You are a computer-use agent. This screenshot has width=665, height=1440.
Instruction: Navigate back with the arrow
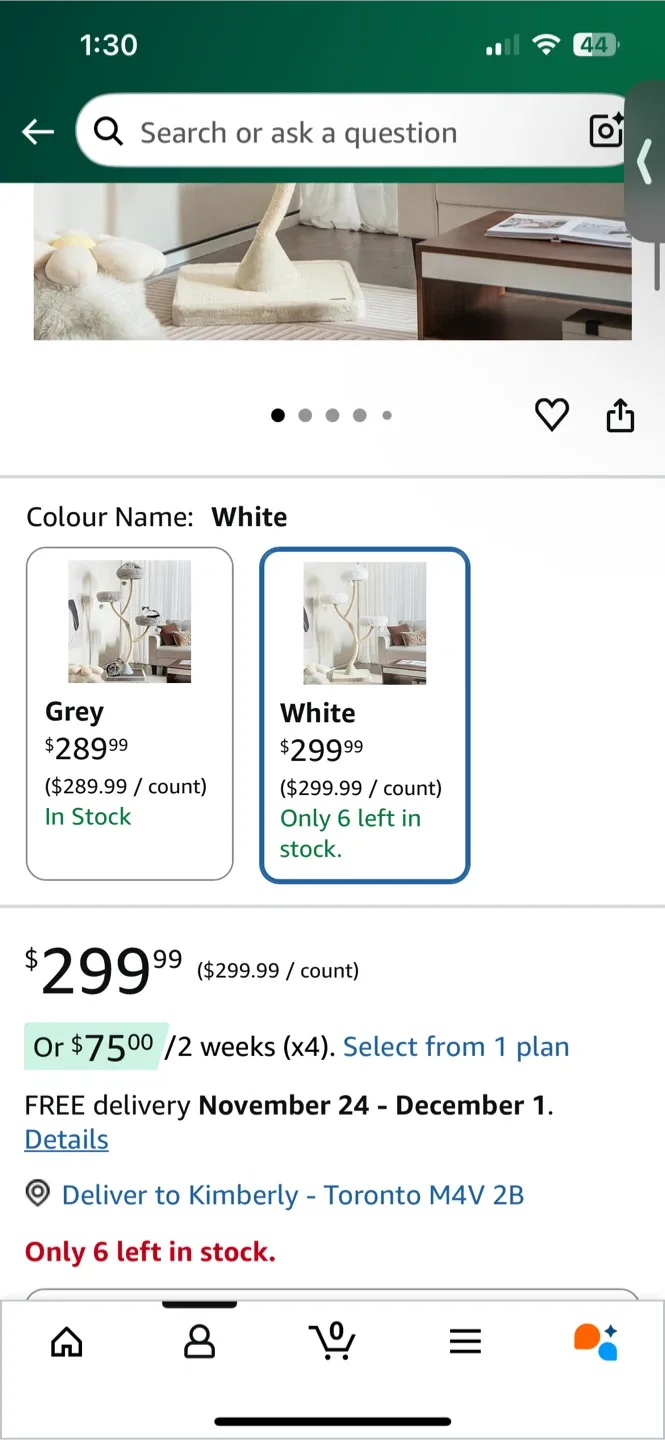37,131
